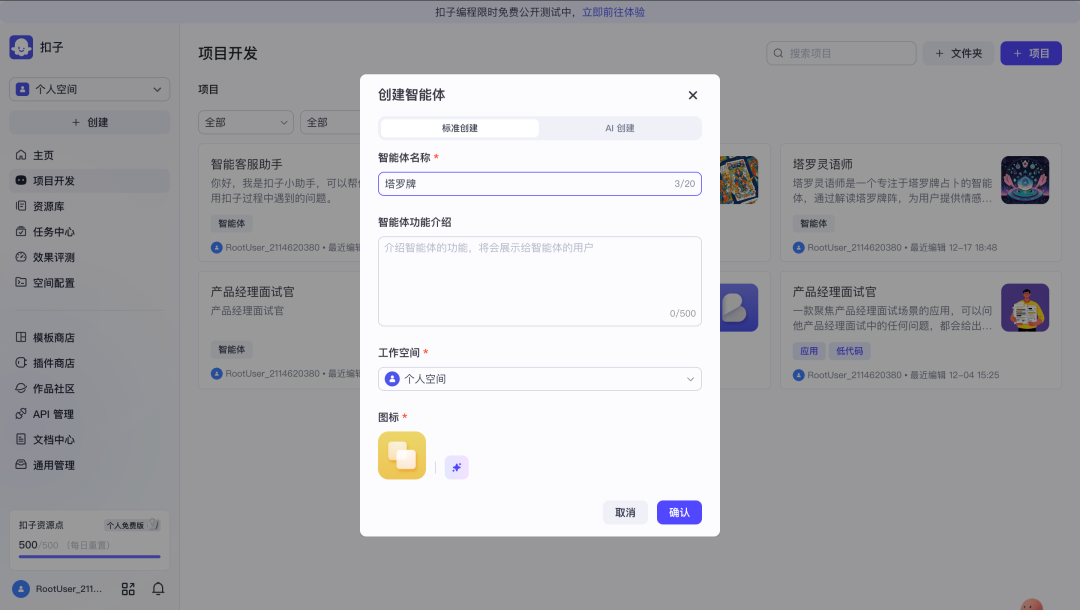Screen dimensions: 1080x610
Task: Open 空间配置 settings entry
Action: [x=90, y=283]
